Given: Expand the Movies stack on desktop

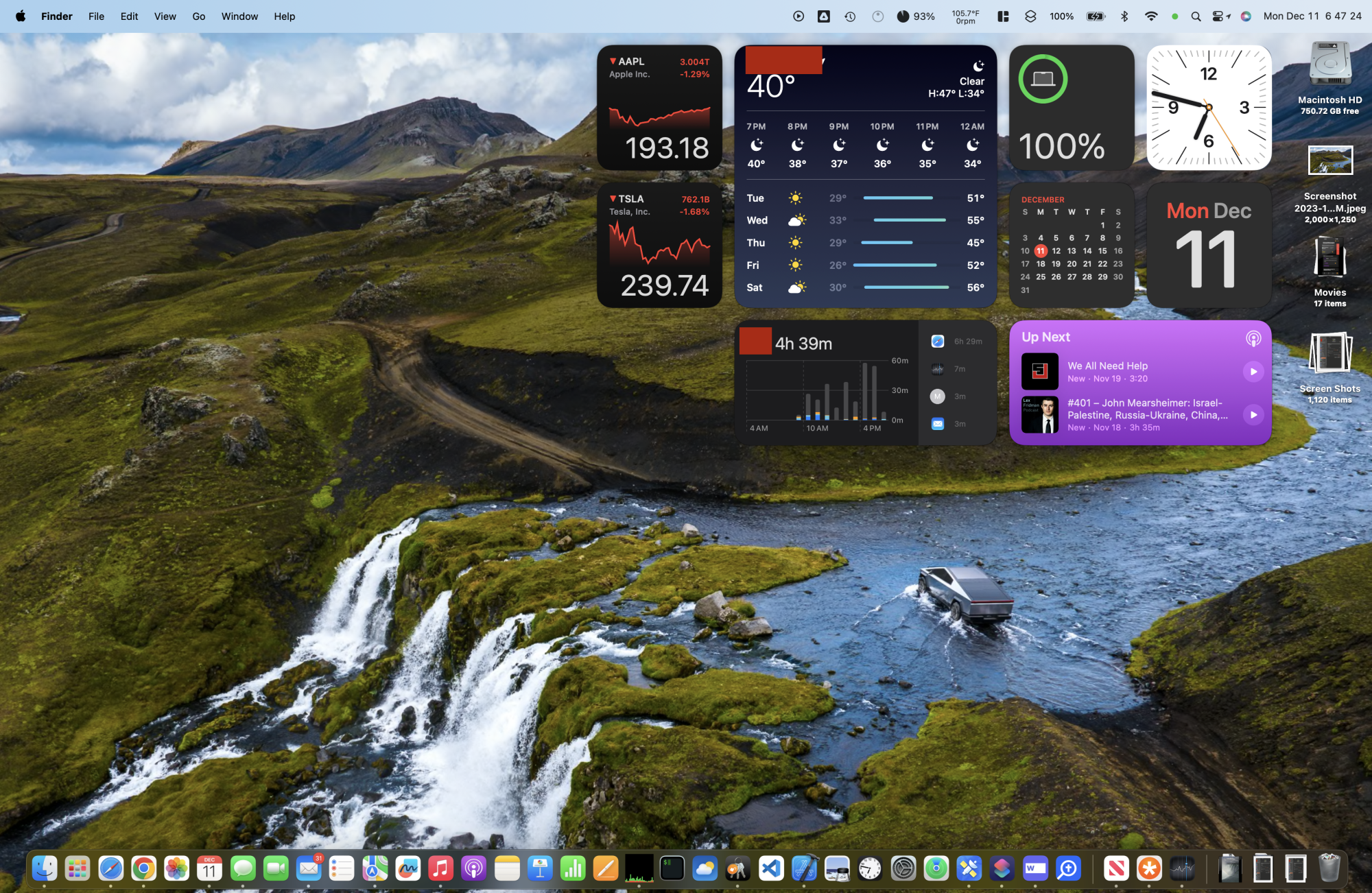Looking at the screenshot, I should [1329, 258].
